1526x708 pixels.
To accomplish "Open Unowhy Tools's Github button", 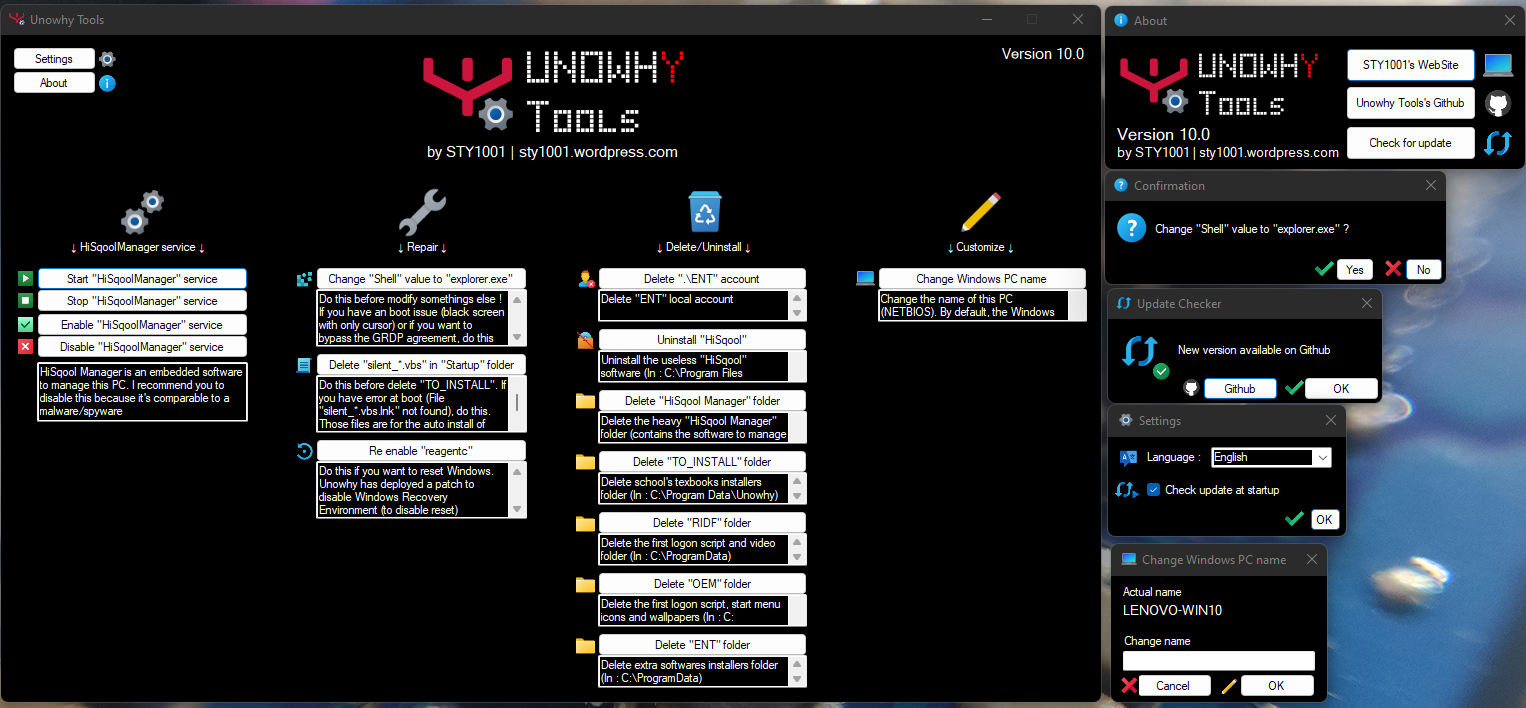I will coord(1411,103).
